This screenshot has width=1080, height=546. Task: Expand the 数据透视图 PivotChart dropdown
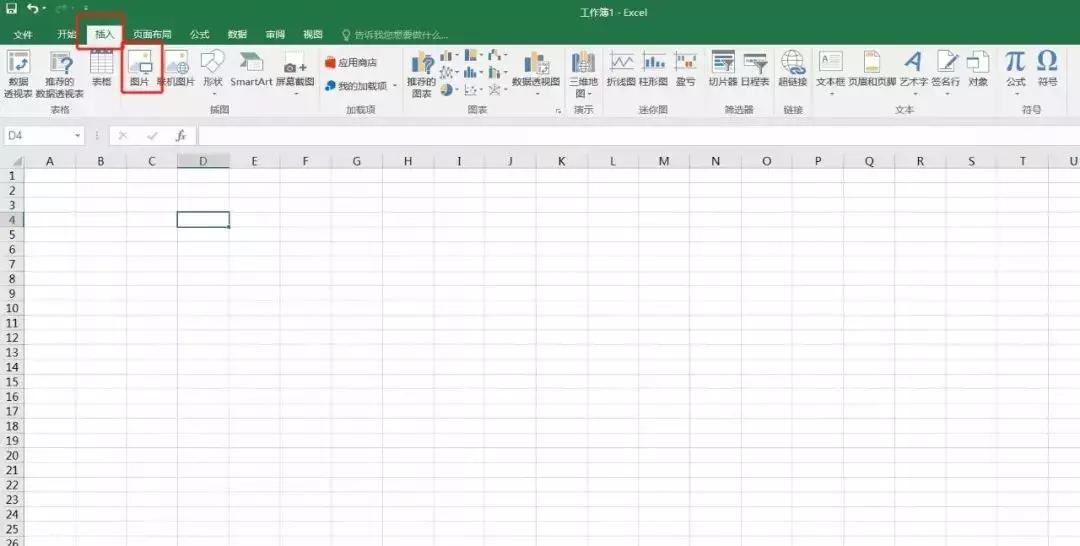coord(538,93)
